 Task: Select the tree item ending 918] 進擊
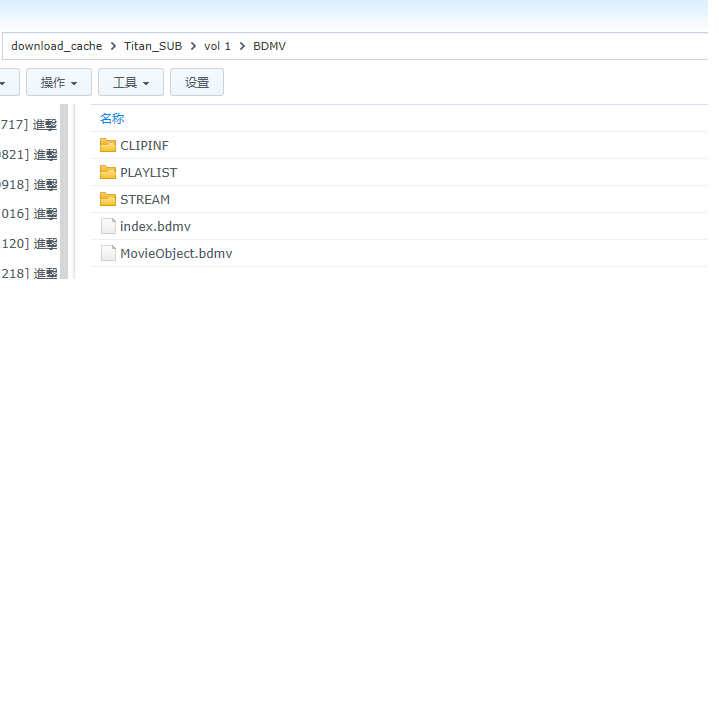(x=28, y=185)
